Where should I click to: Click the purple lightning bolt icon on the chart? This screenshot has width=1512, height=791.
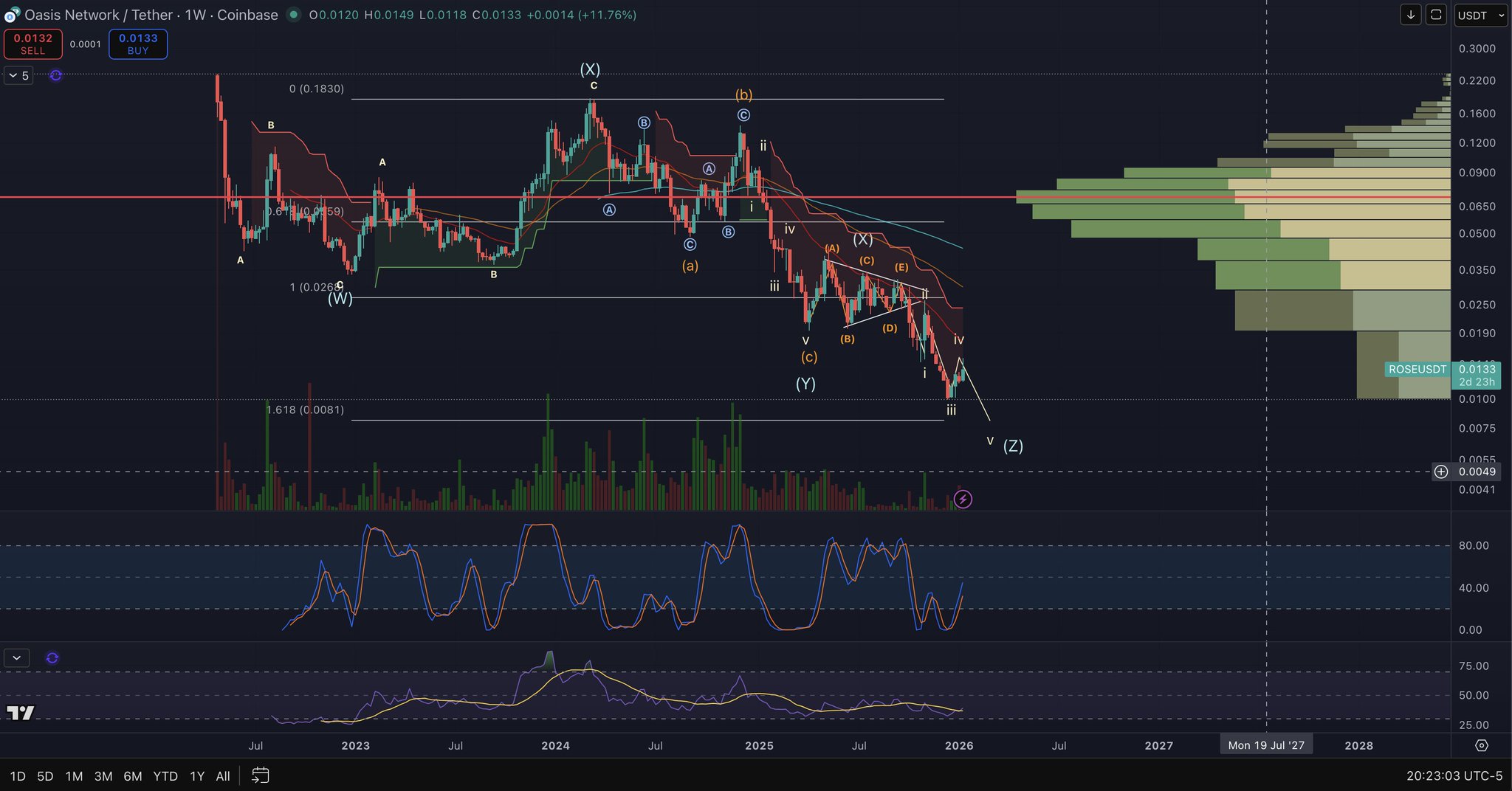[963, 500]
